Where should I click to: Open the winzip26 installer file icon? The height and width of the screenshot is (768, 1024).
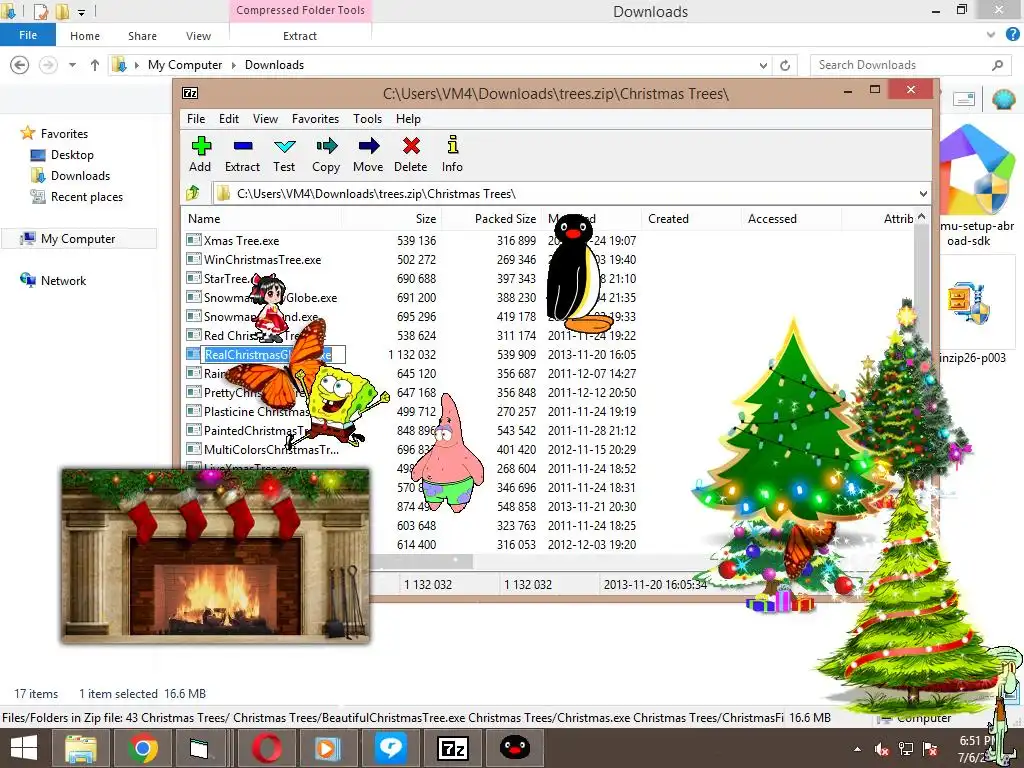coord(970,306)
